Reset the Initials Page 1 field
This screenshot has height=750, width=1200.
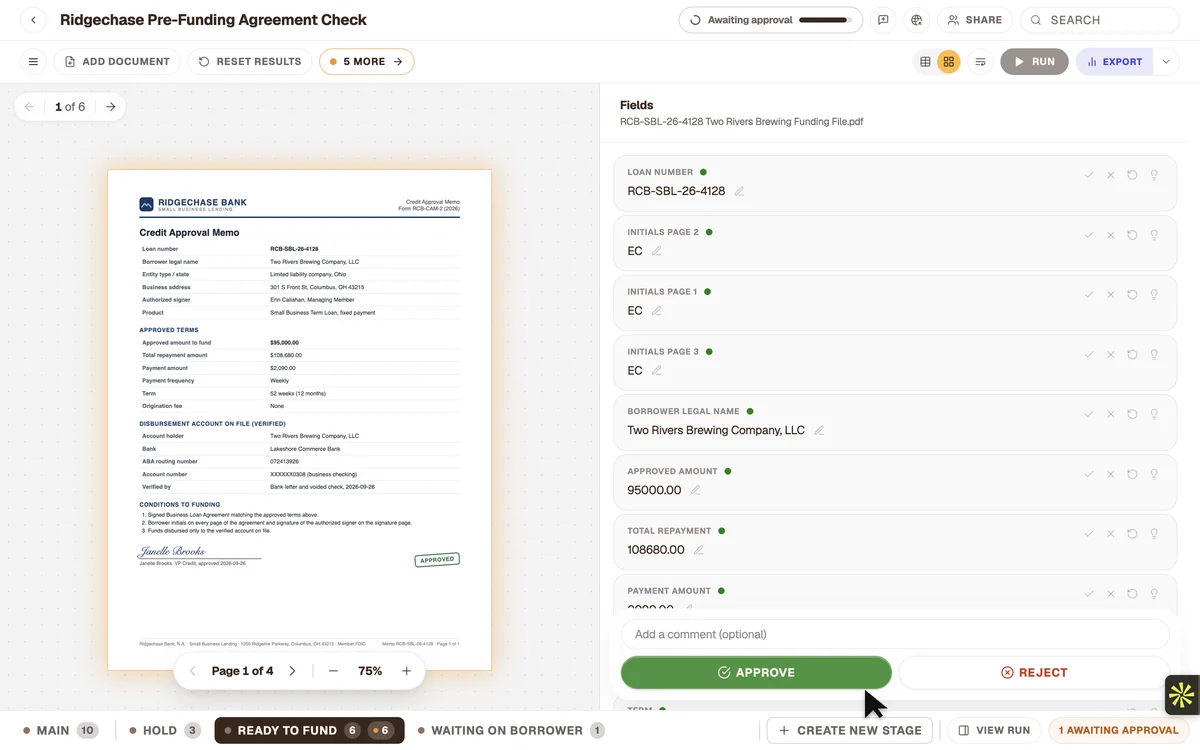[1132, 295]
